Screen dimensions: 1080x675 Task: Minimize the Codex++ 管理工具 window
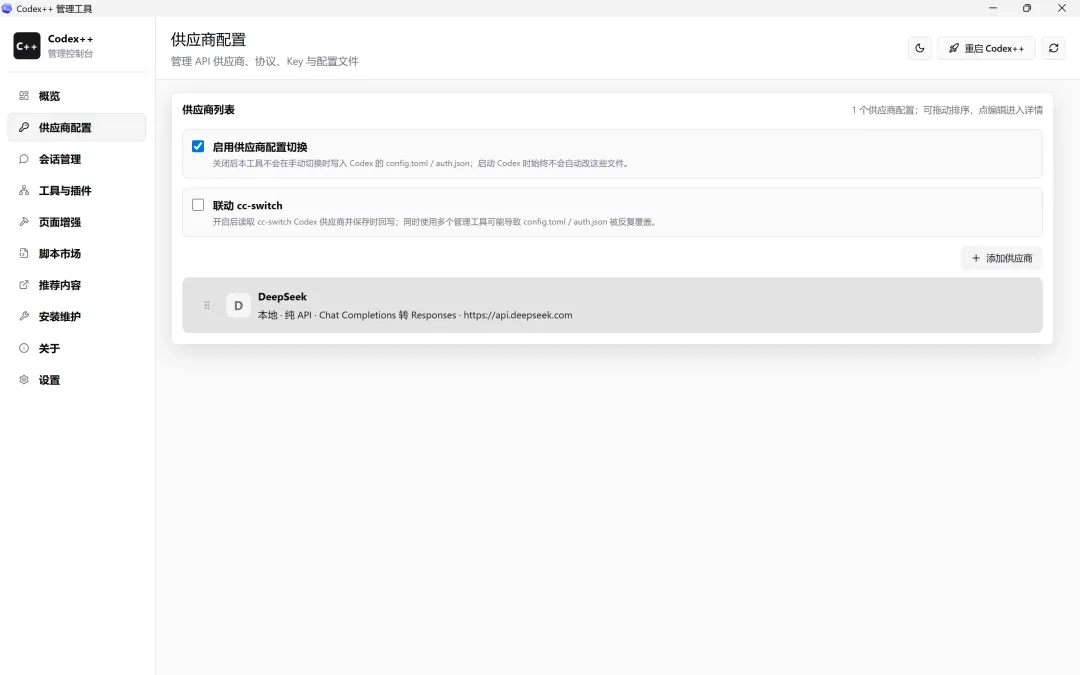tap(993, 8)
